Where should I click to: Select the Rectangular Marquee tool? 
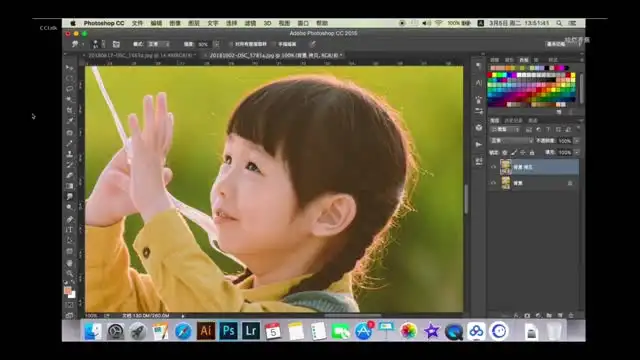pyautogui.click(x=70, y=78)
